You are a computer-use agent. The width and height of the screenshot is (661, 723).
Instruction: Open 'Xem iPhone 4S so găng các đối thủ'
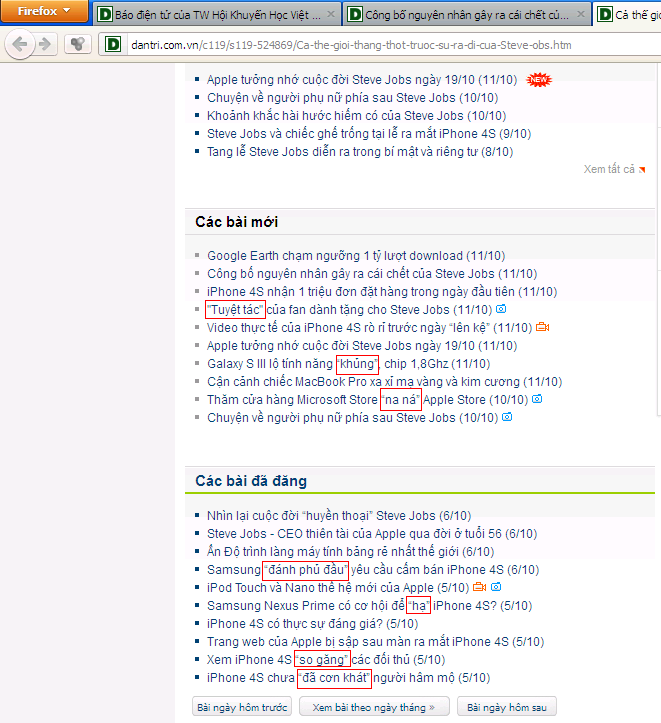pyautogui.click(x=326, y=659)
